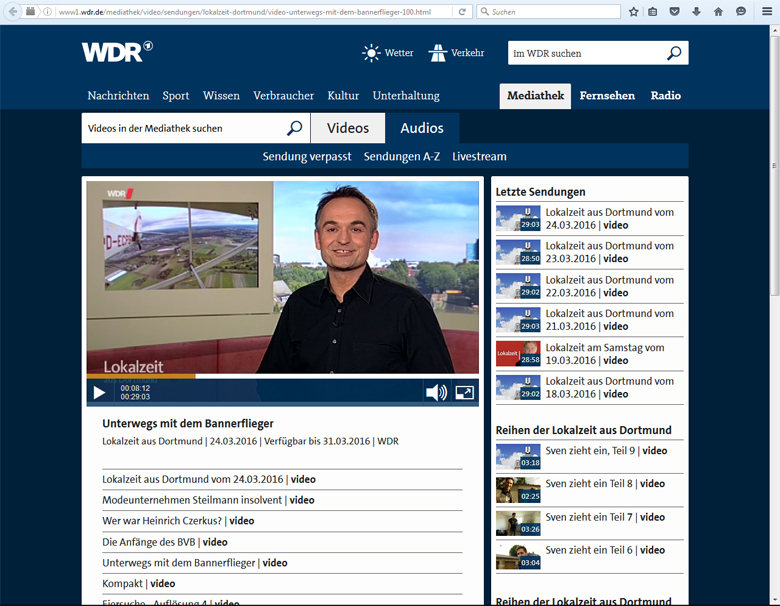The image size is (780, 606).
Task: Open the Kultur menu item
Action: (x=343, y=96)
